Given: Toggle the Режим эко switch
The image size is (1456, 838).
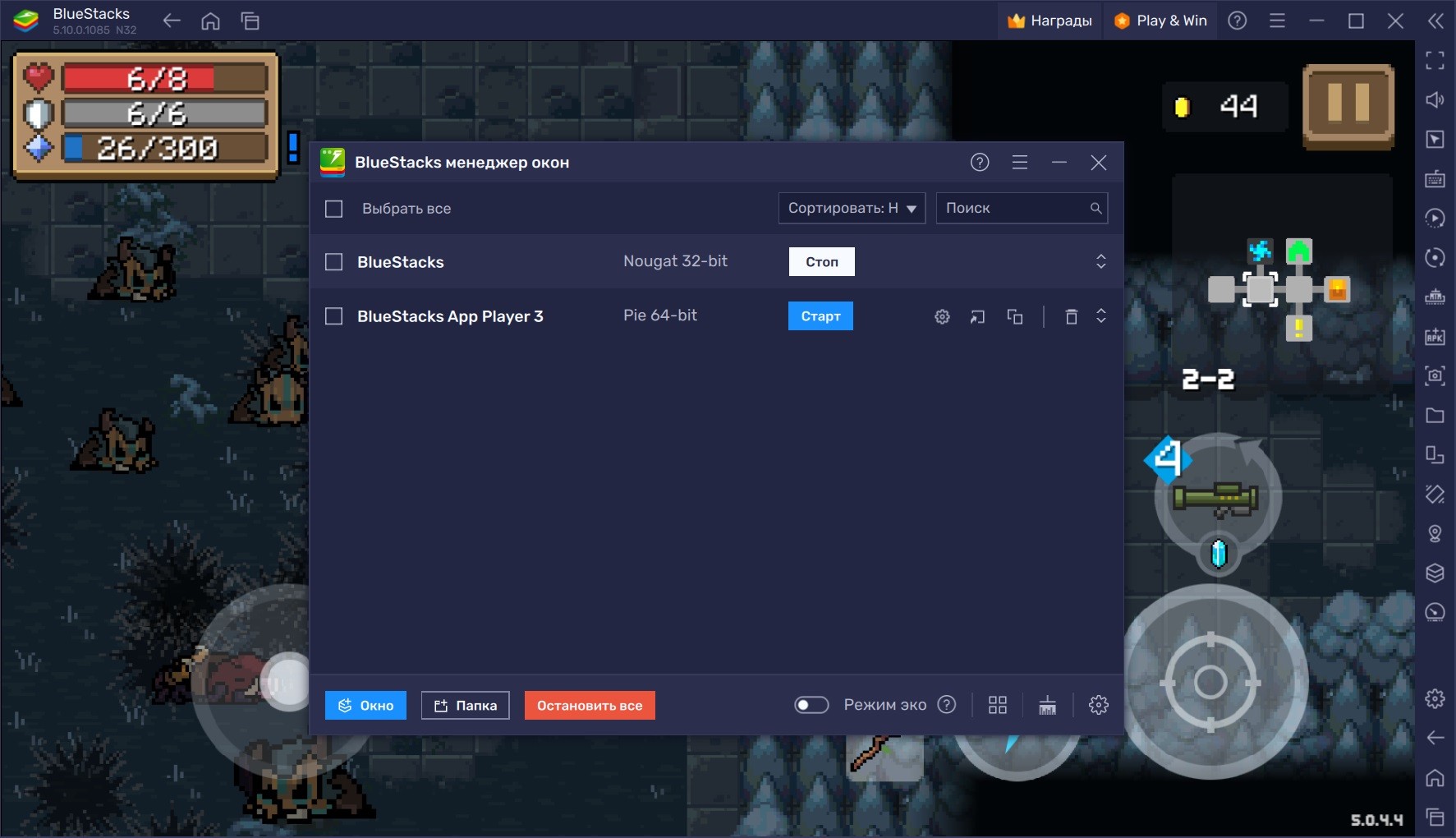Looking at the screenshot, I should (811, 705).
